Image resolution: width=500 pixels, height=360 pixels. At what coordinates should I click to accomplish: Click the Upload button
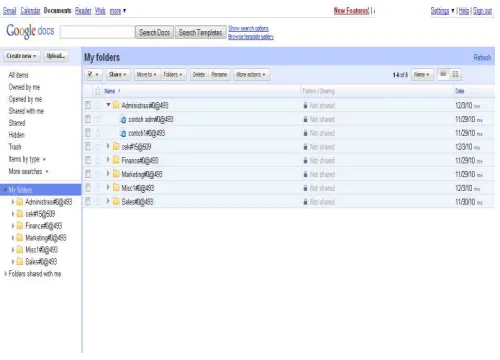(56, 56)
